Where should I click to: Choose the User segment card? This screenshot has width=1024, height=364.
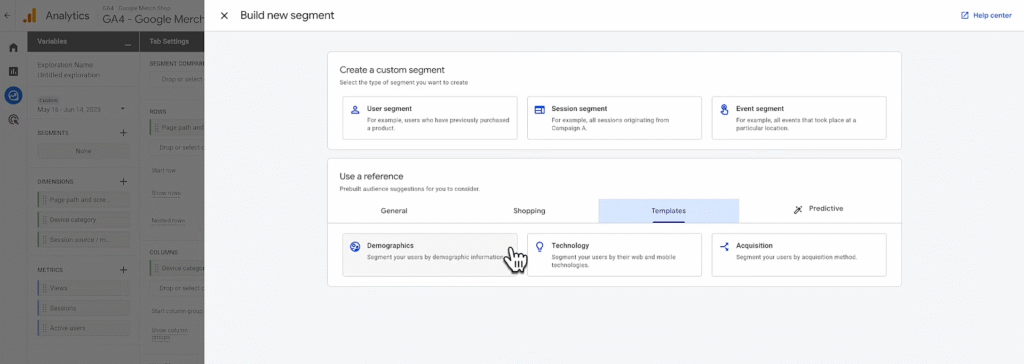pos(430,118)
